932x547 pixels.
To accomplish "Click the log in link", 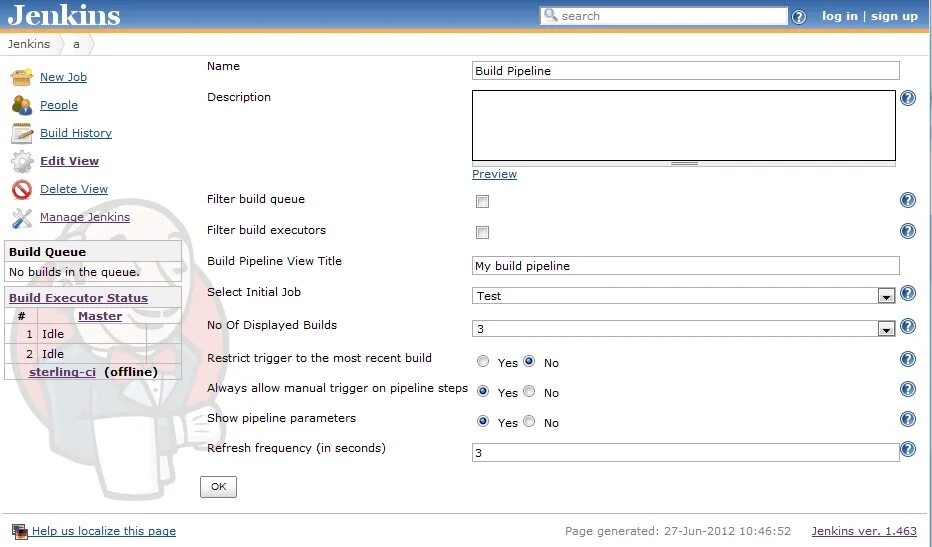I will [x=839, y=16].
